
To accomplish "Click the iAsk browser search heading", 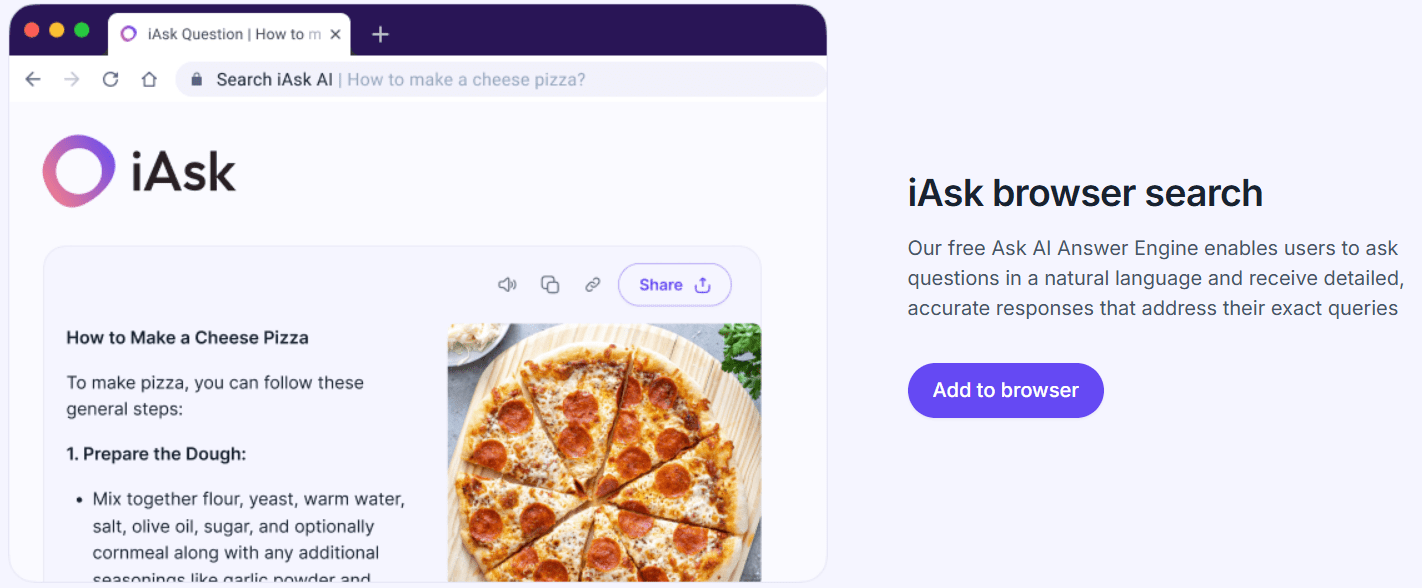I will click(1085, 193).
